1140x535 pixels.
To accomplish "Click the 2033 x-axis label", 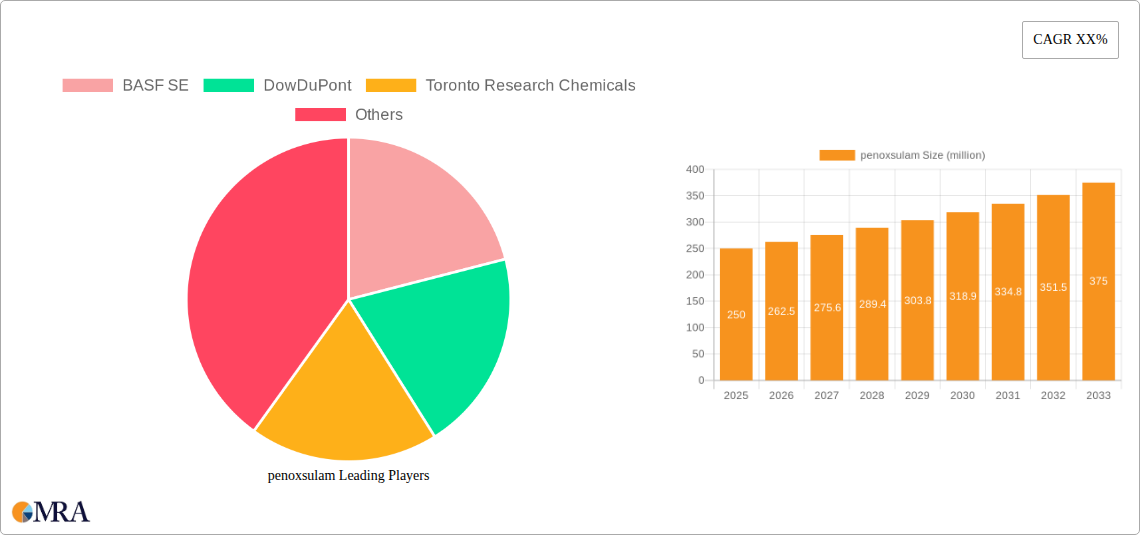I will (x=1099, y=396).
